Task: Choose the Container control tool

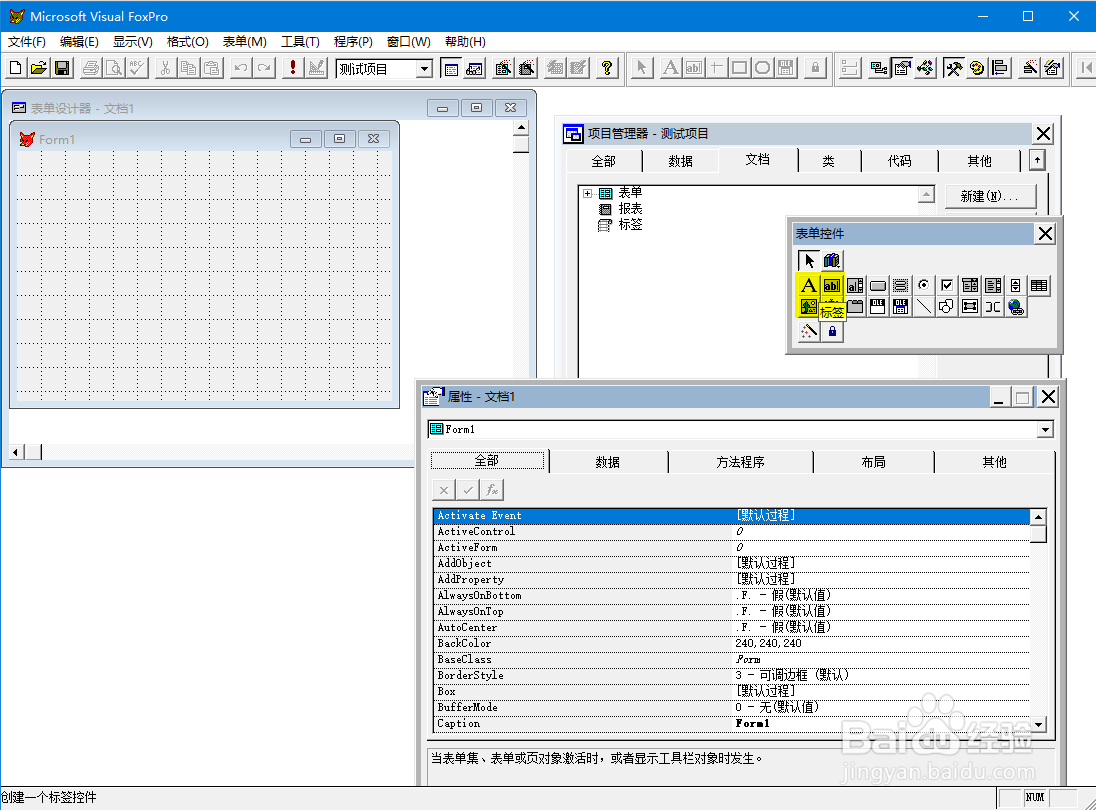Action: (969, 308)
